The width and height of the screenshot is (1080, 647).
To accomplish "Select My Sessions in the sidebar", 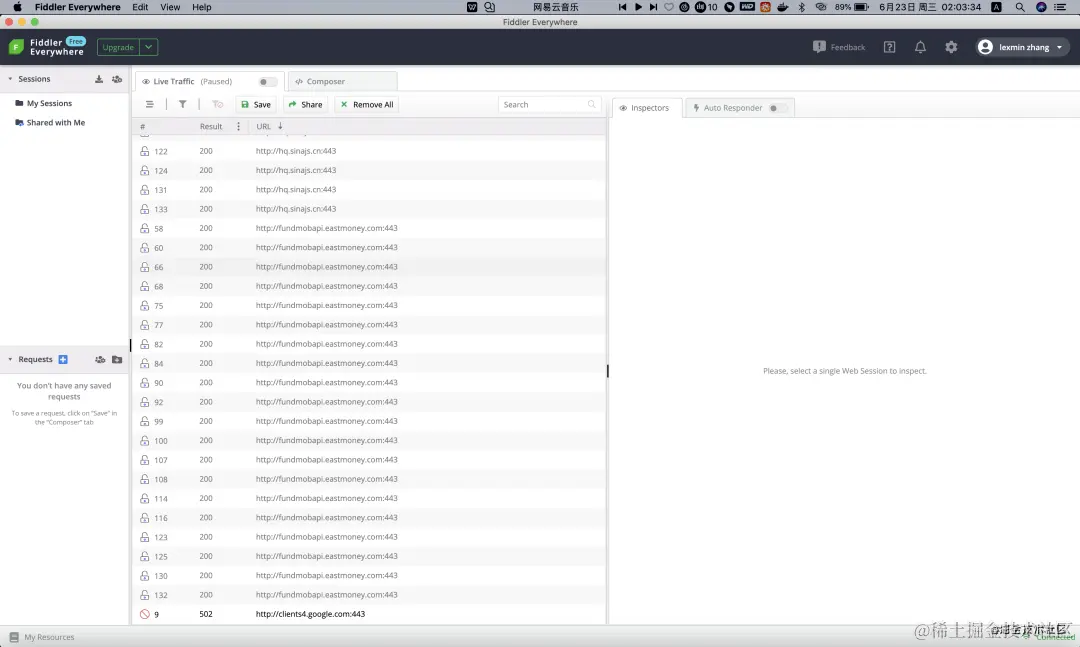I will 49,103.
